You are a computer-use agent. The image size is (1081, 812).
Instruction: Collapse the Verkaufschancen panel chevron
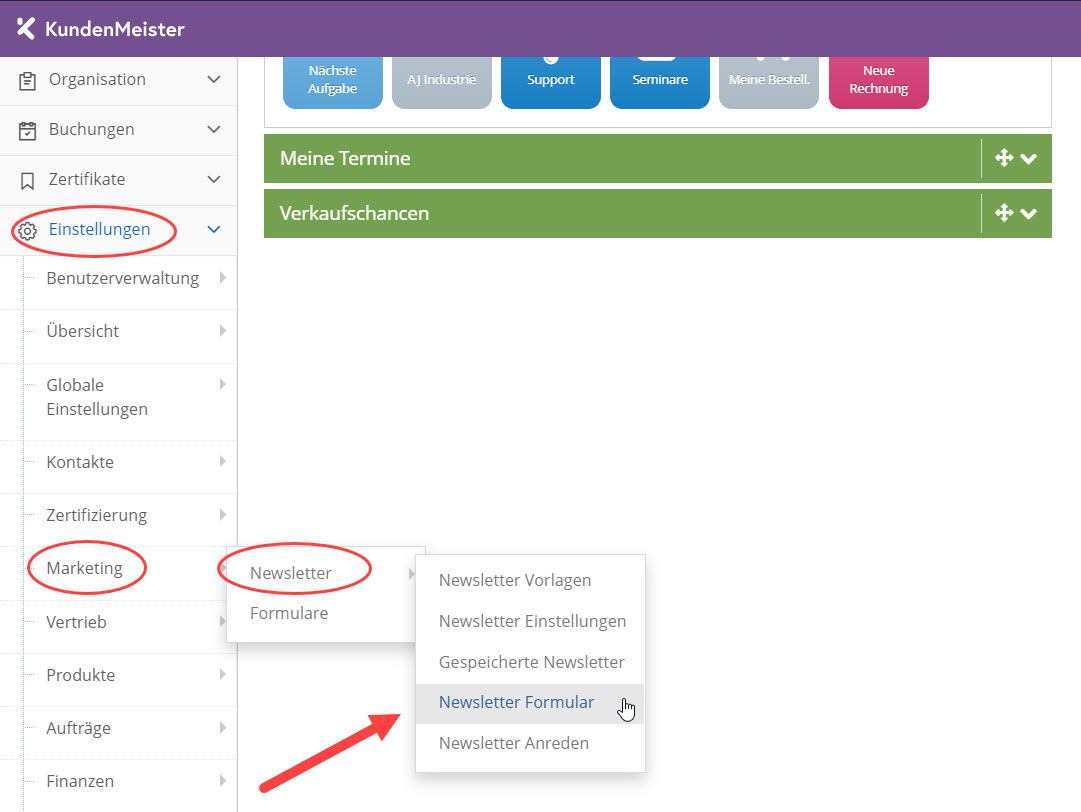[x=1029, y=214]
